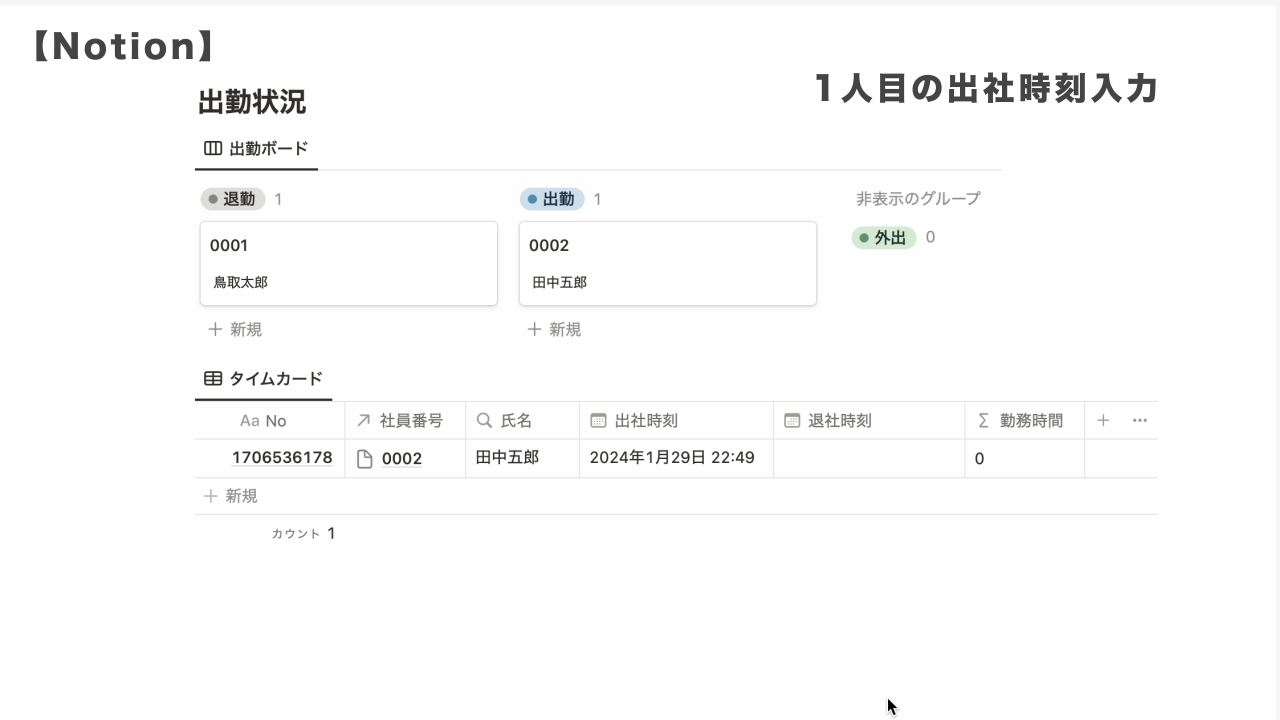This screenshot has height=720, width=1280.
Task: Open the table column options ellipsis
Action: pos(1140,421)
